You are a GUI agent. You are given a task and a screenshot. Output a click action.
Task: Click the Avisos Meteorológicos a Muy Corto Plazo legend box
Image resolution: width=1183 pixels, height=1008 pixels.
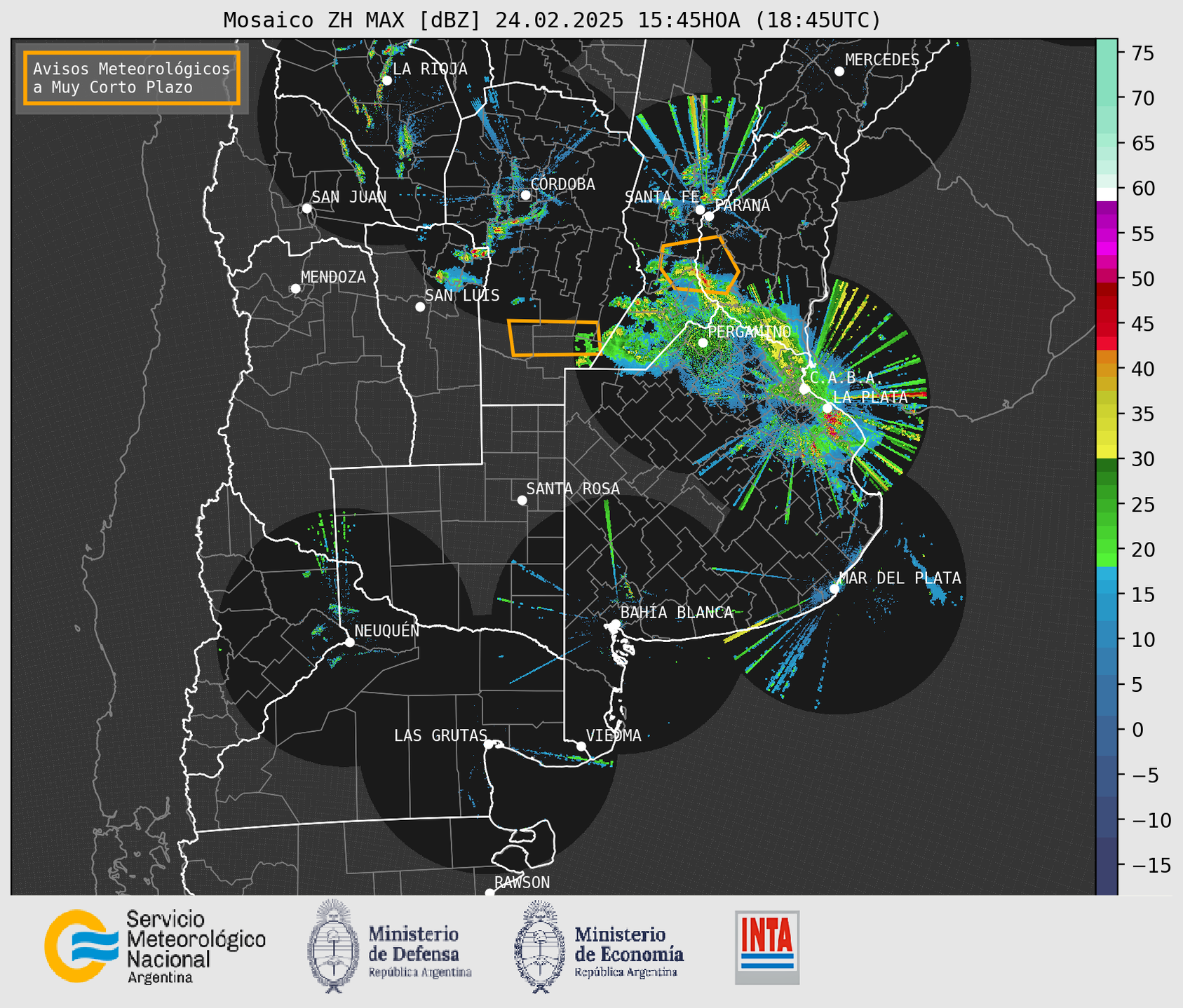[x=132, y=78]
